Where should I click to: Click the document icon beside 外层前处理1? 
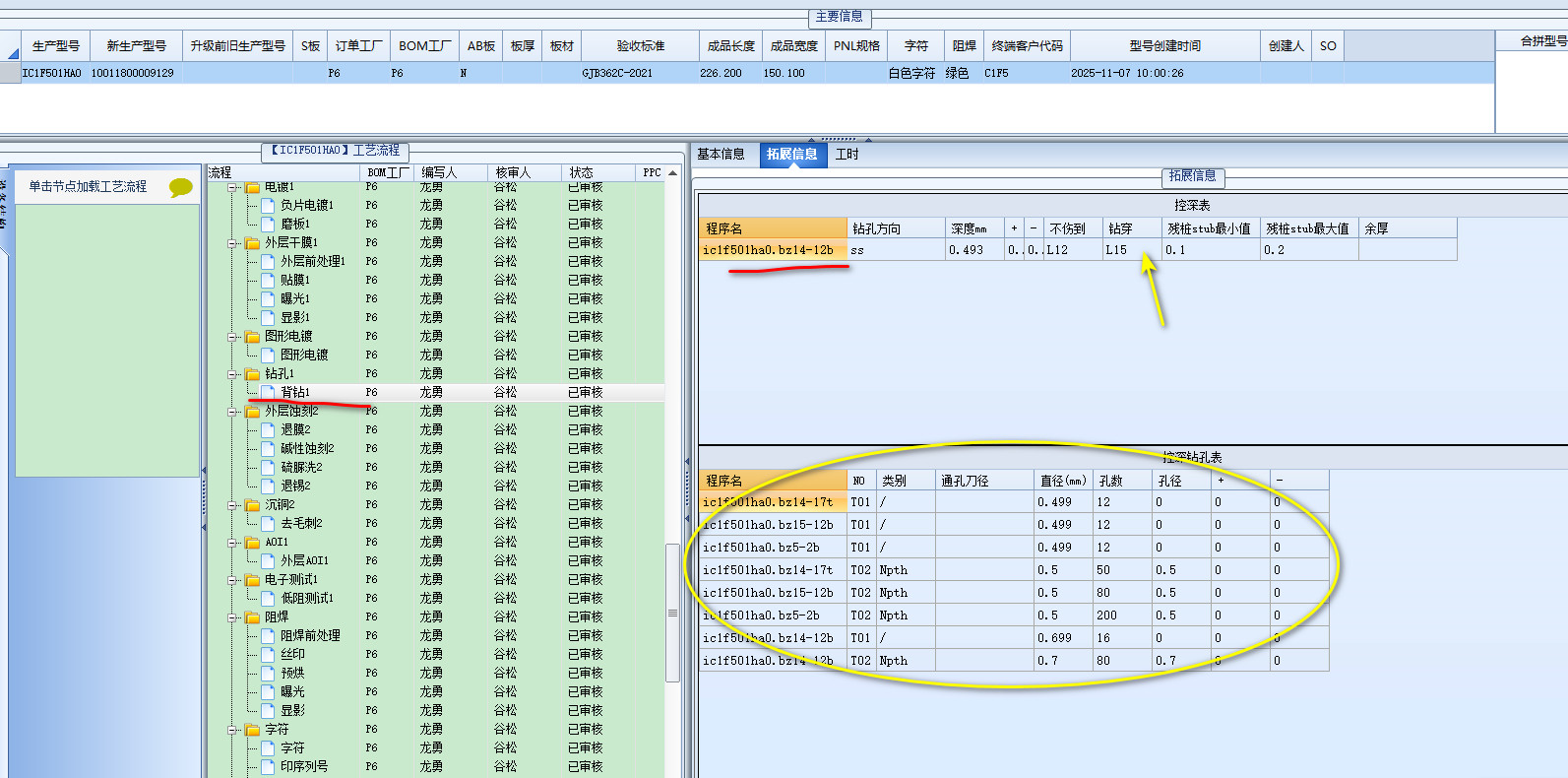pos(268,261)
